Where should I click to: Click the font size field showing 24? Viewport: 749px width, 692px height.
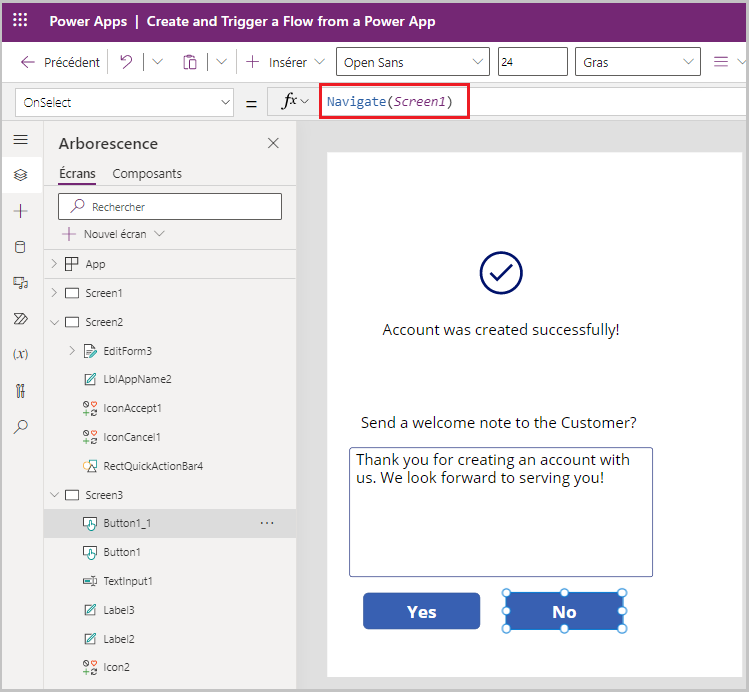(533, 62)
